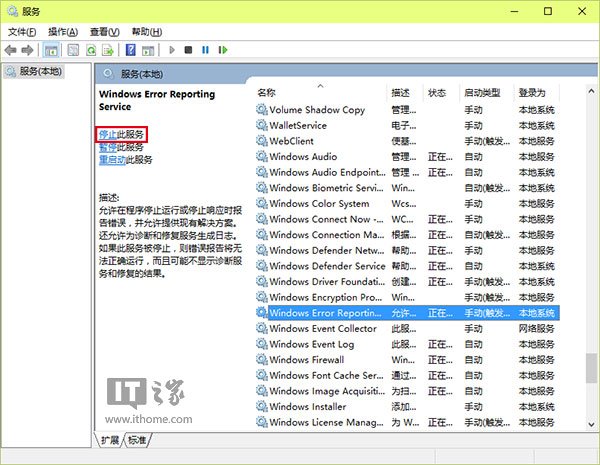Sort by the 启动类型 column header
The height and width of the screenshot is (465, 600).
(483, 92)
